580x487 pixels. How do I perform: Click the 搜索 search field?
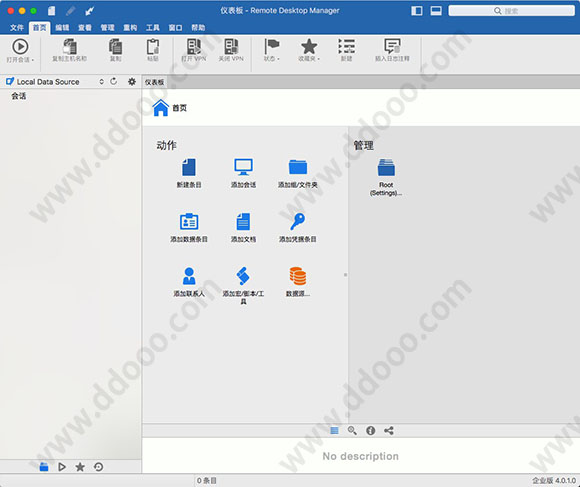tap(512, 11)
